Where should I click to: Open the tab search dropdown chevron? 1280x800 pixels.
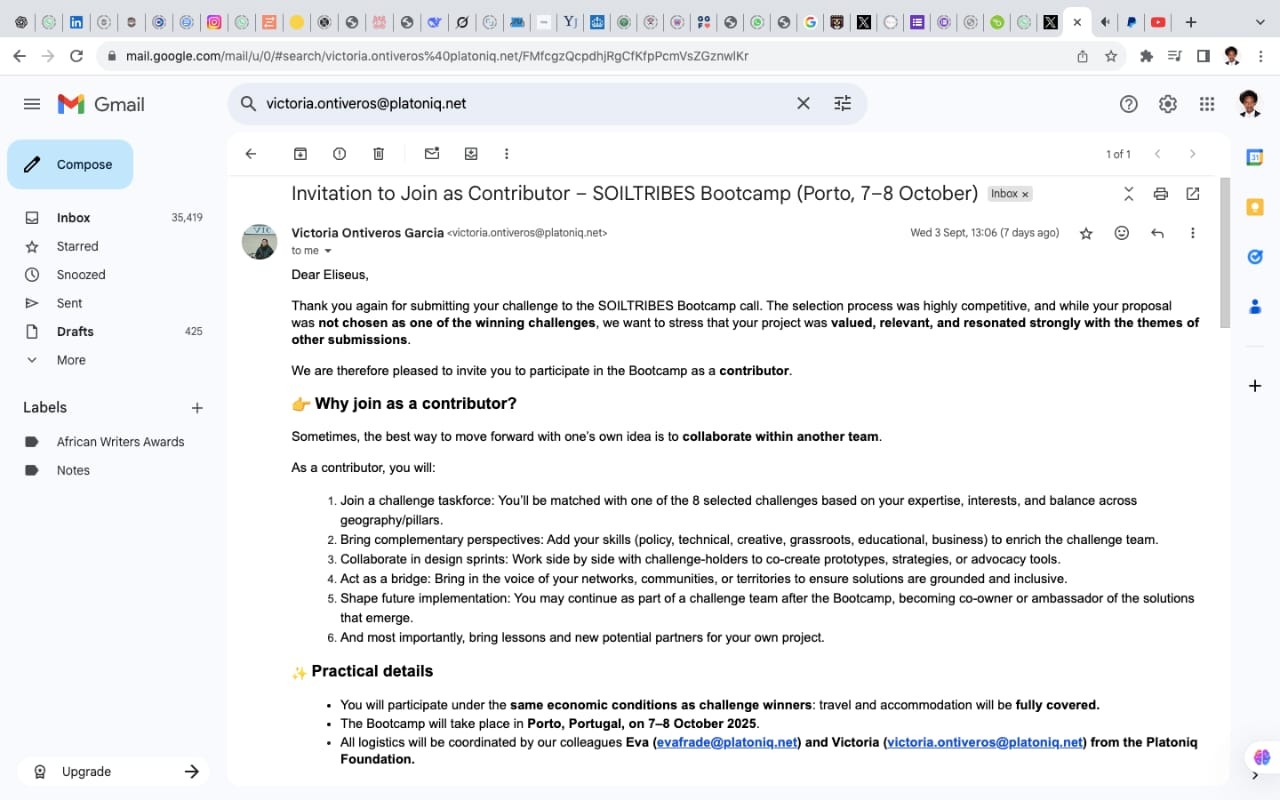tap(1260, 22)
